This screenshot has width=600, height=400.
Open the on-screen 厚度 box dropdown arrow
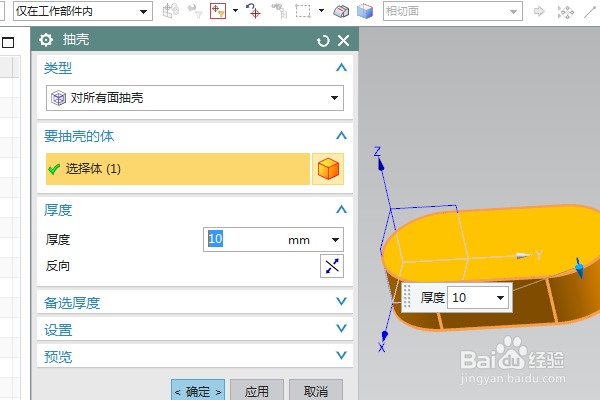[501, 298]
